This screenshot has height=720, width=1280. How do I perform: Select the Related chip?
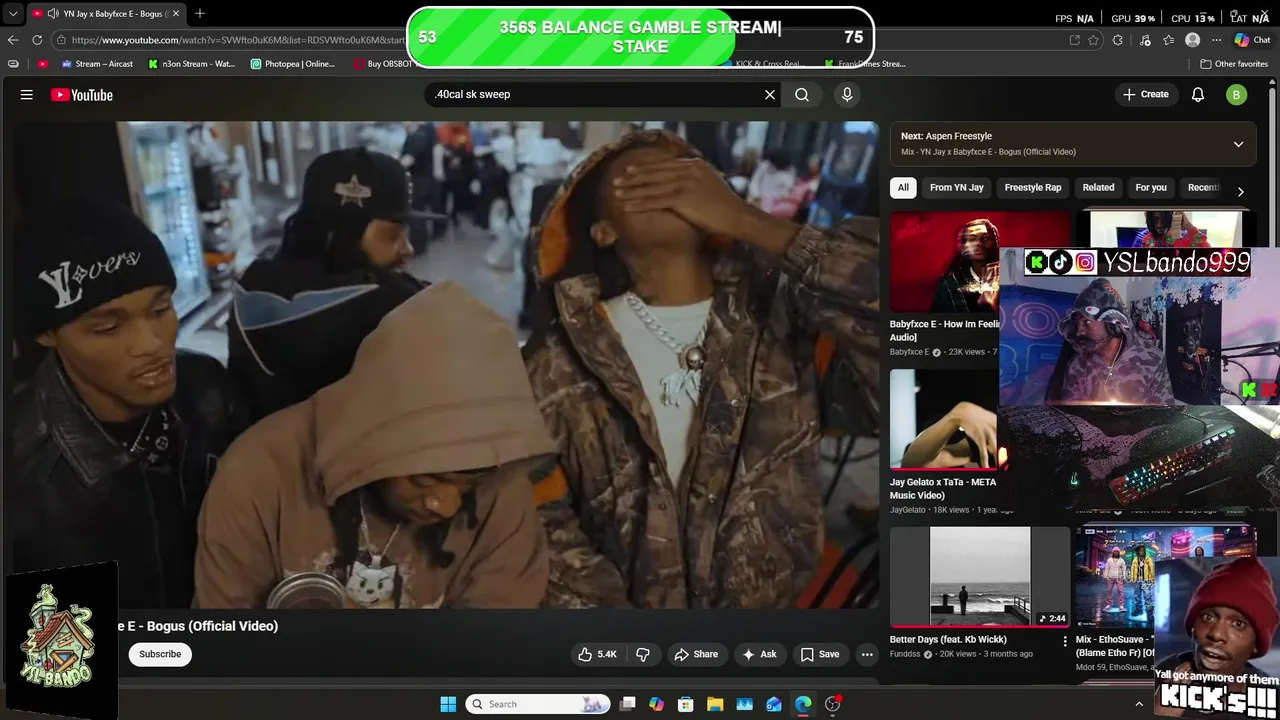click(x=1098, y=187)
